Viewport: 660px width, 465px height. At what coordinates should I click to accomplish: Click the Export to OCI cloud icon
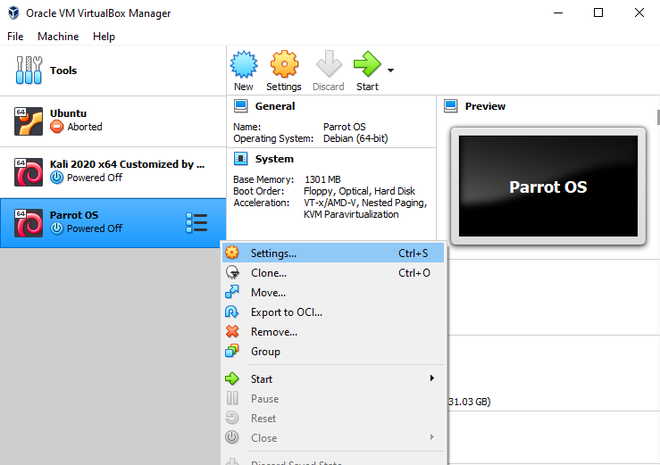232,312
